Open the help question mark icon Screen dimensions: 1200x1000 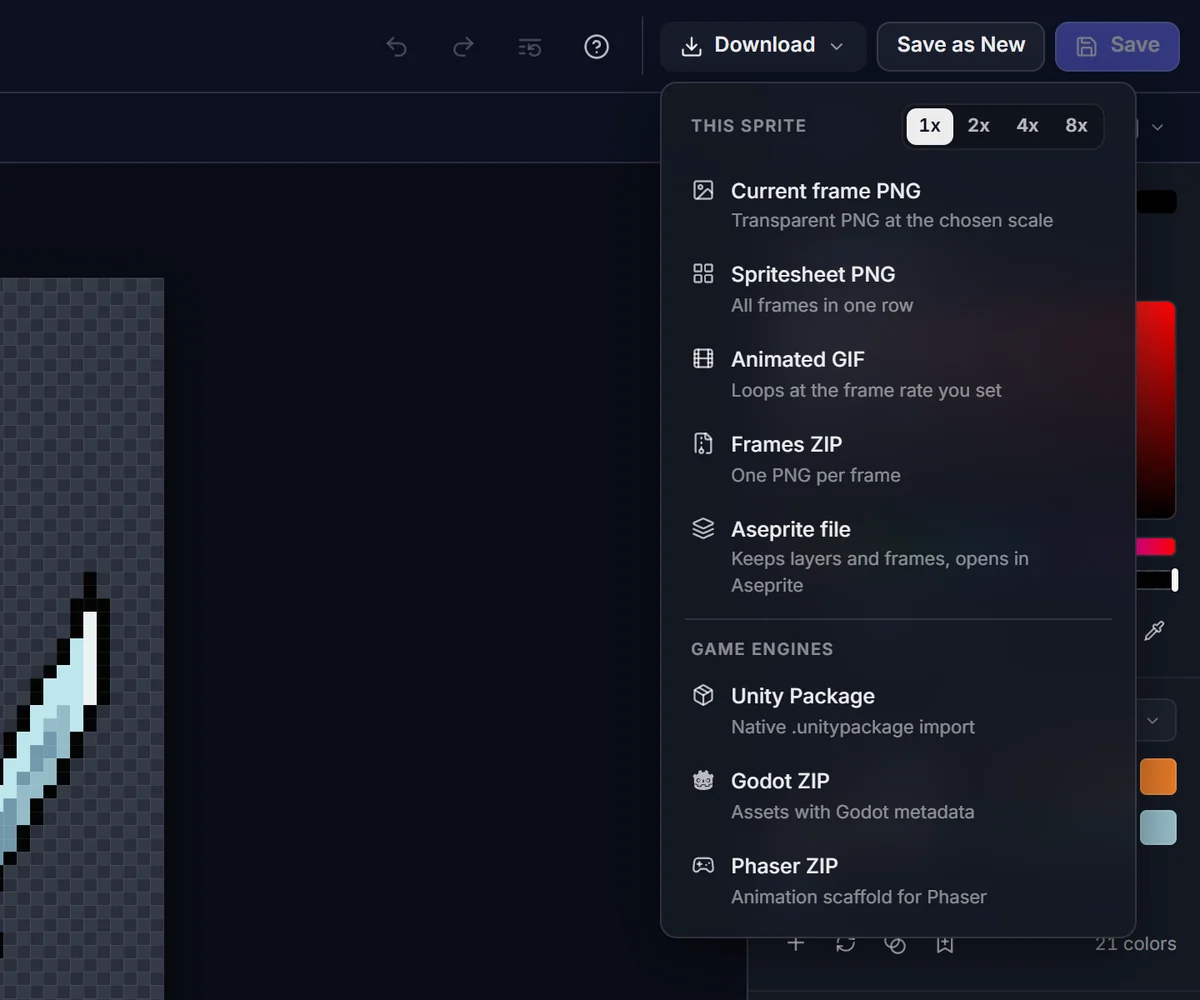click(x=597, y=47)
